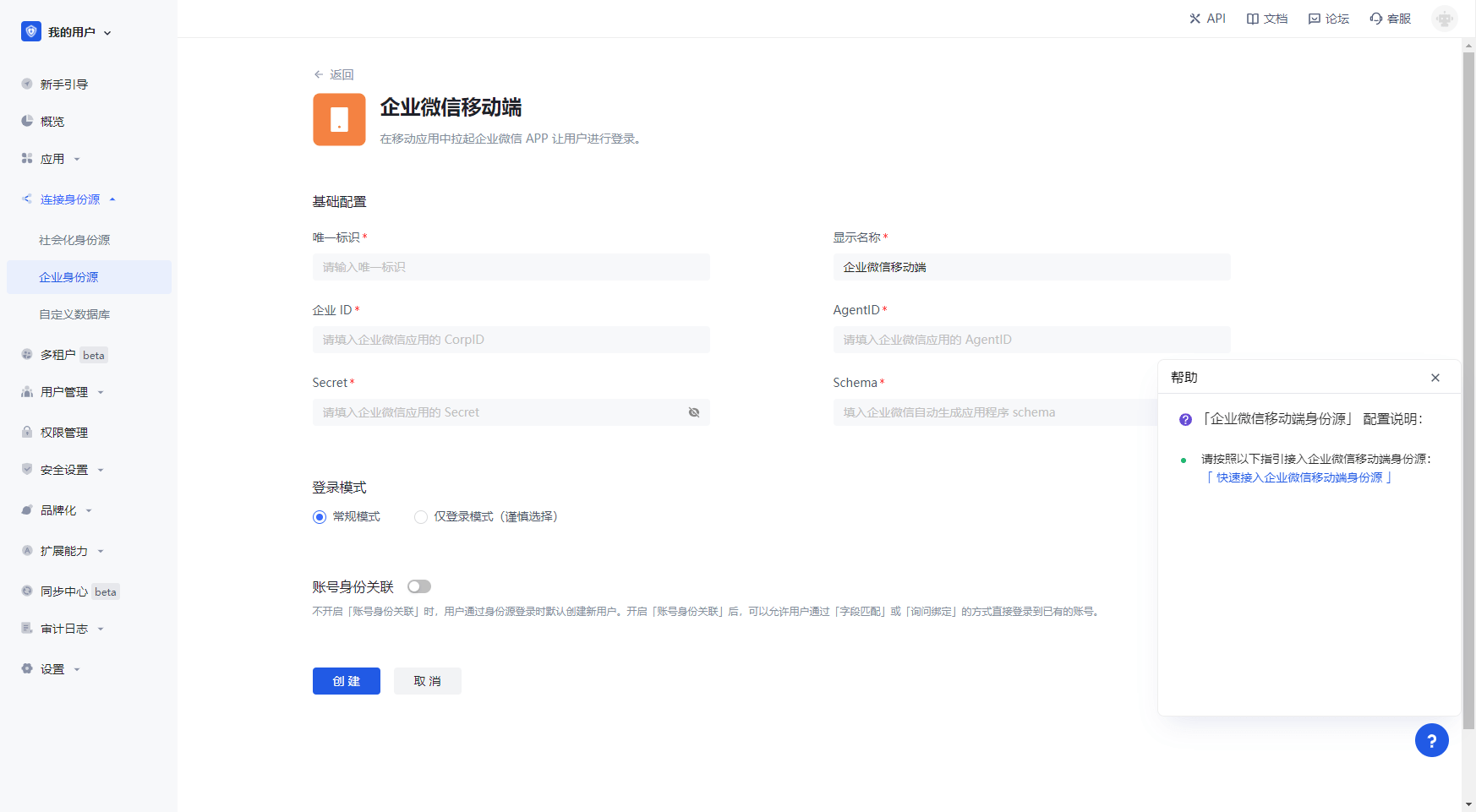Open the 论坛 forum icon link
The width and height of the screenshot is (1476, 812).
coord(1314,19)
